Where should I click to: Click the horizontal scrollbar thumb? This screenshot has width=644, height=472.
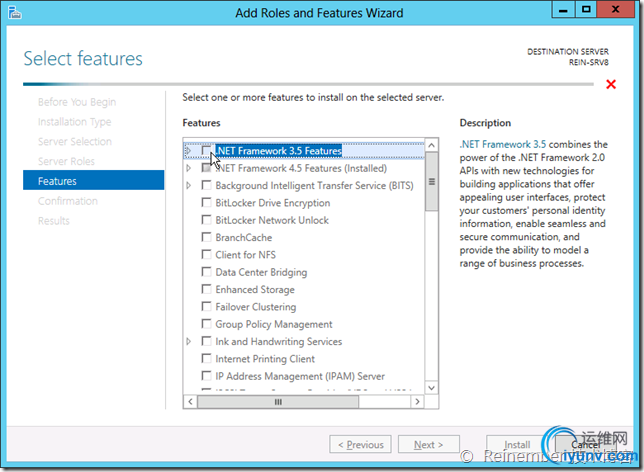pyautogui.click(x=278, y=402)
